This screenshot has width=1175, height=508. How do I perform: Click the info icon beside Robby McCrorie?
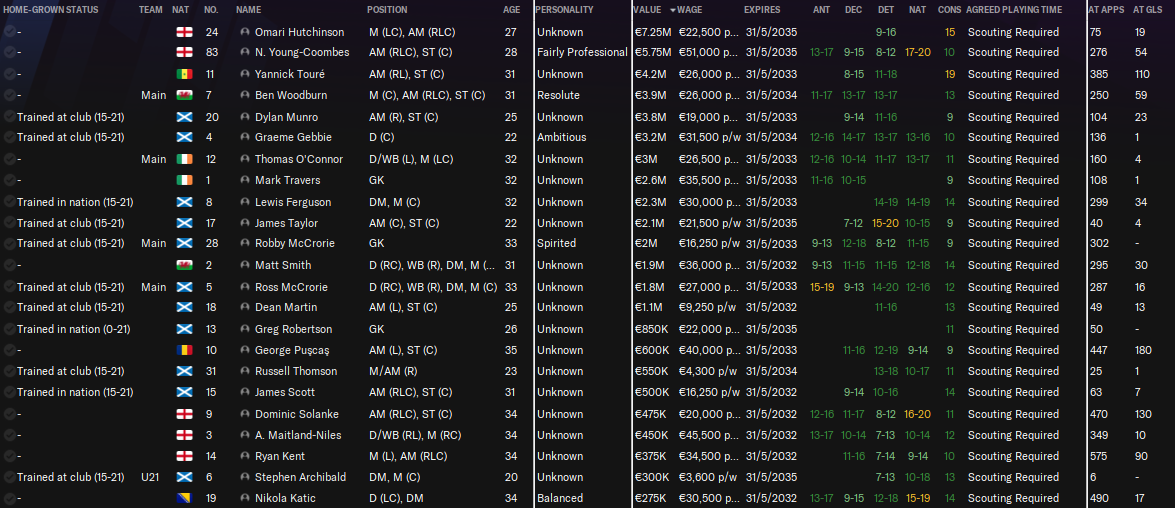pyautogui.click(x=244, y=243)
